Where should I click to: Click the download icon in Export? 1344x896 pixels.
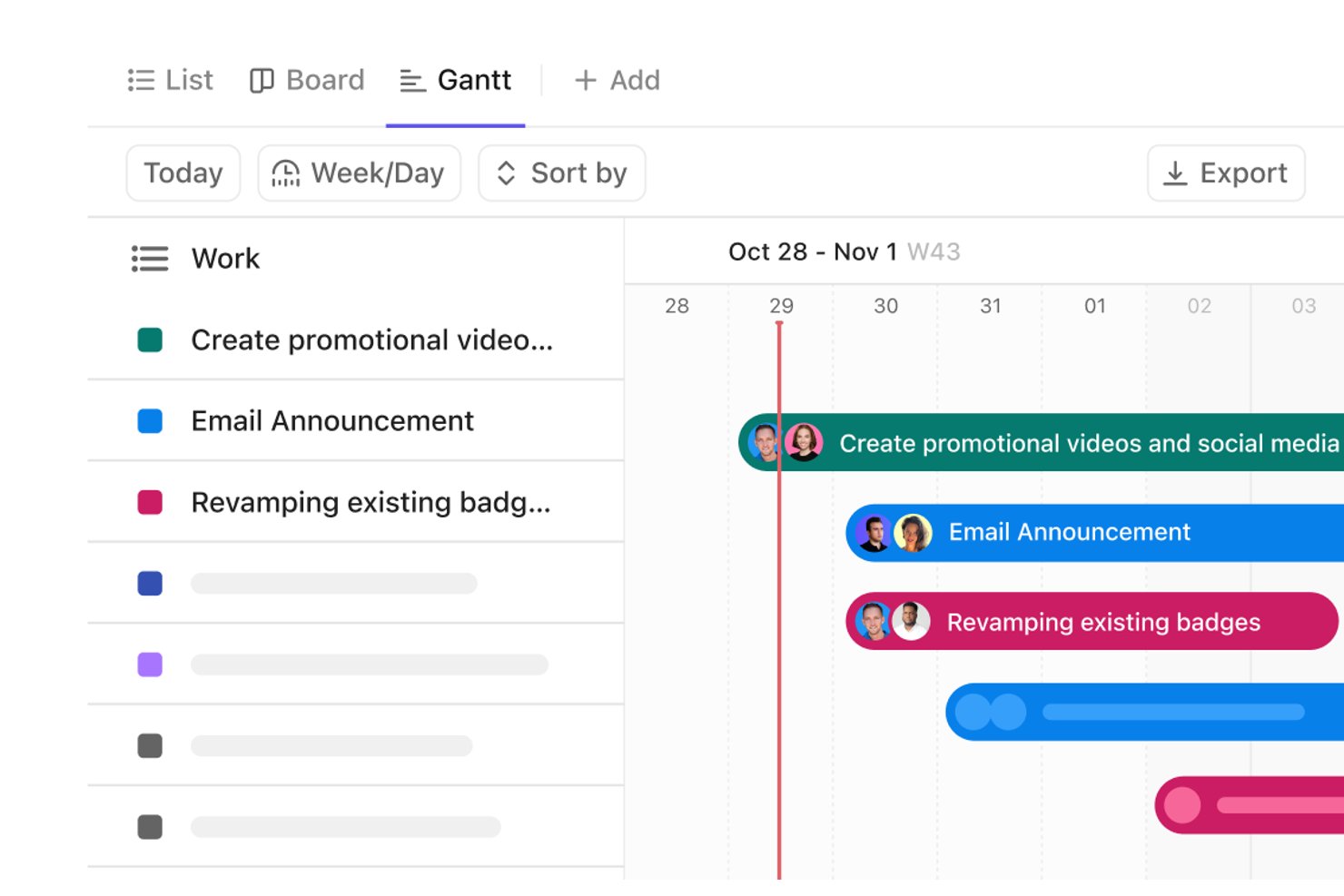coord(1175,172)
